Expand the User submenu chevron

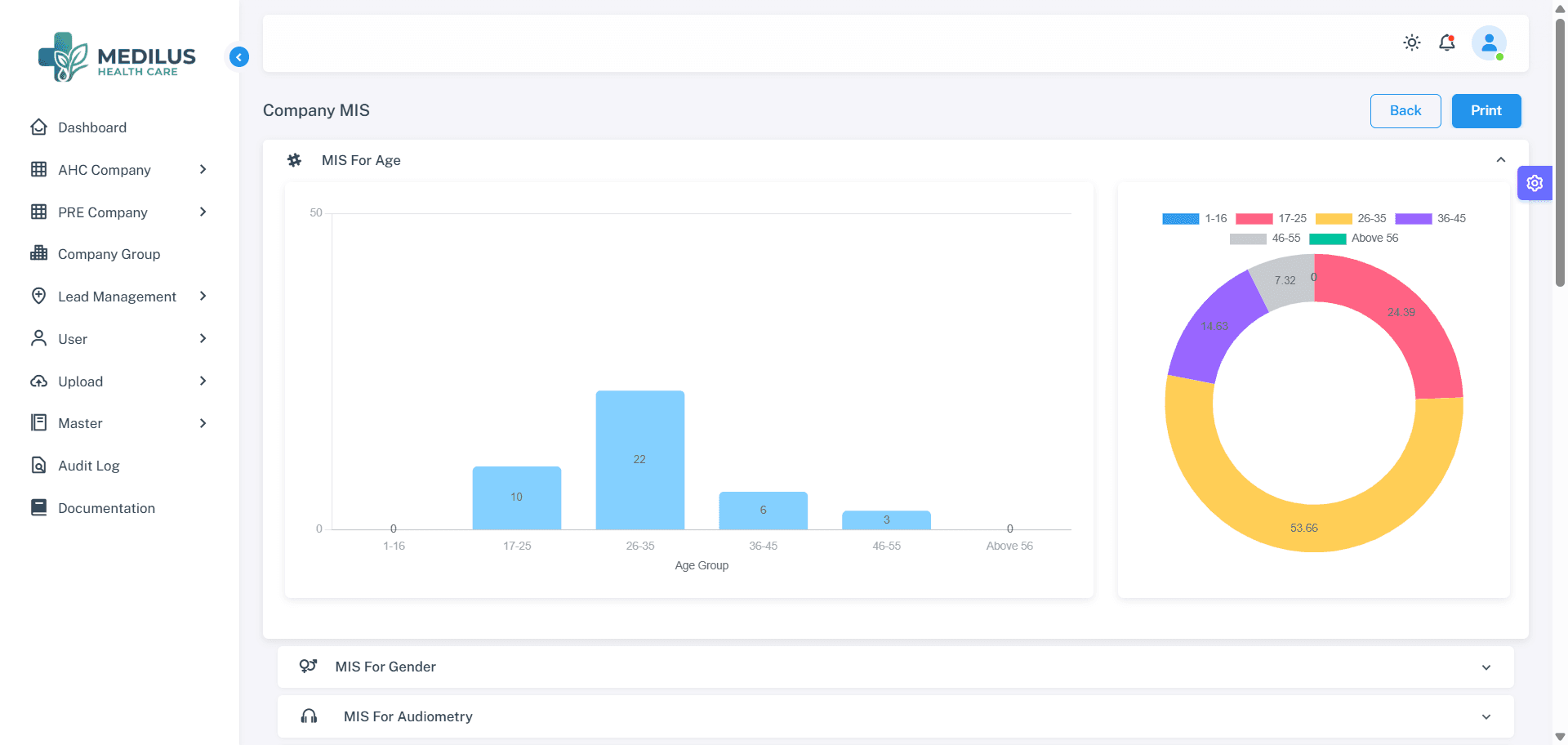click(203, 338)
